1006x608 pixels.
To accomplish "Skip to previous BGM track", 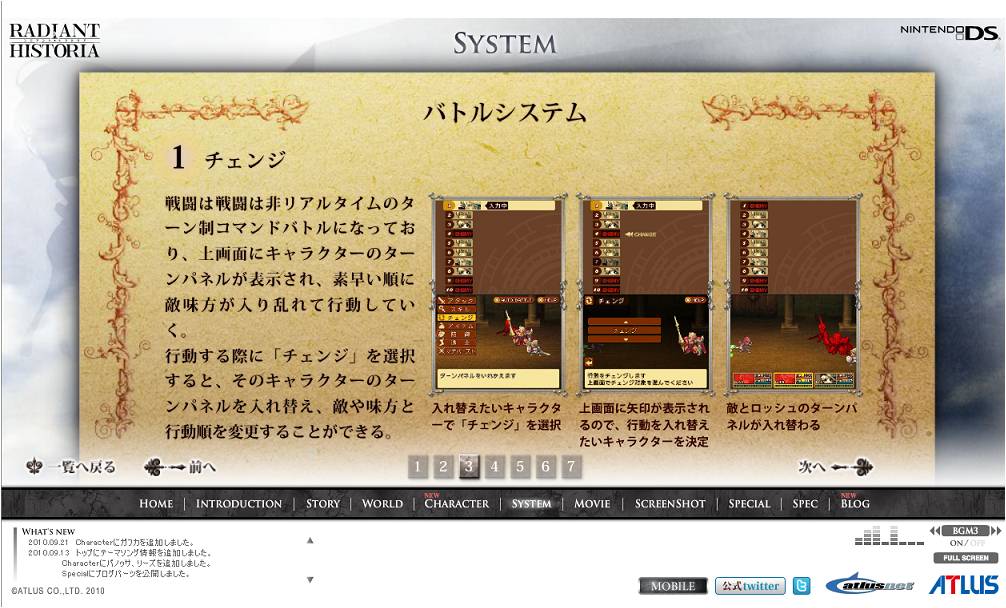I will pyautogui.click(x=935, y=530).
